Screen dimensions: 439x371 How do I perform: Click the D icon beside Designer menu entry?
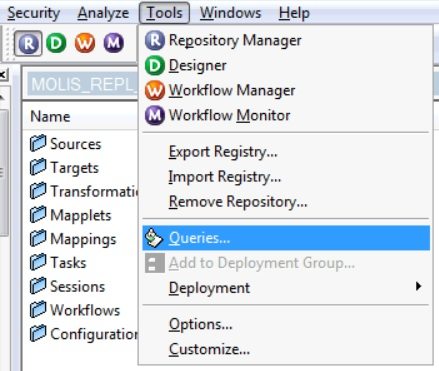pos(155,65)
